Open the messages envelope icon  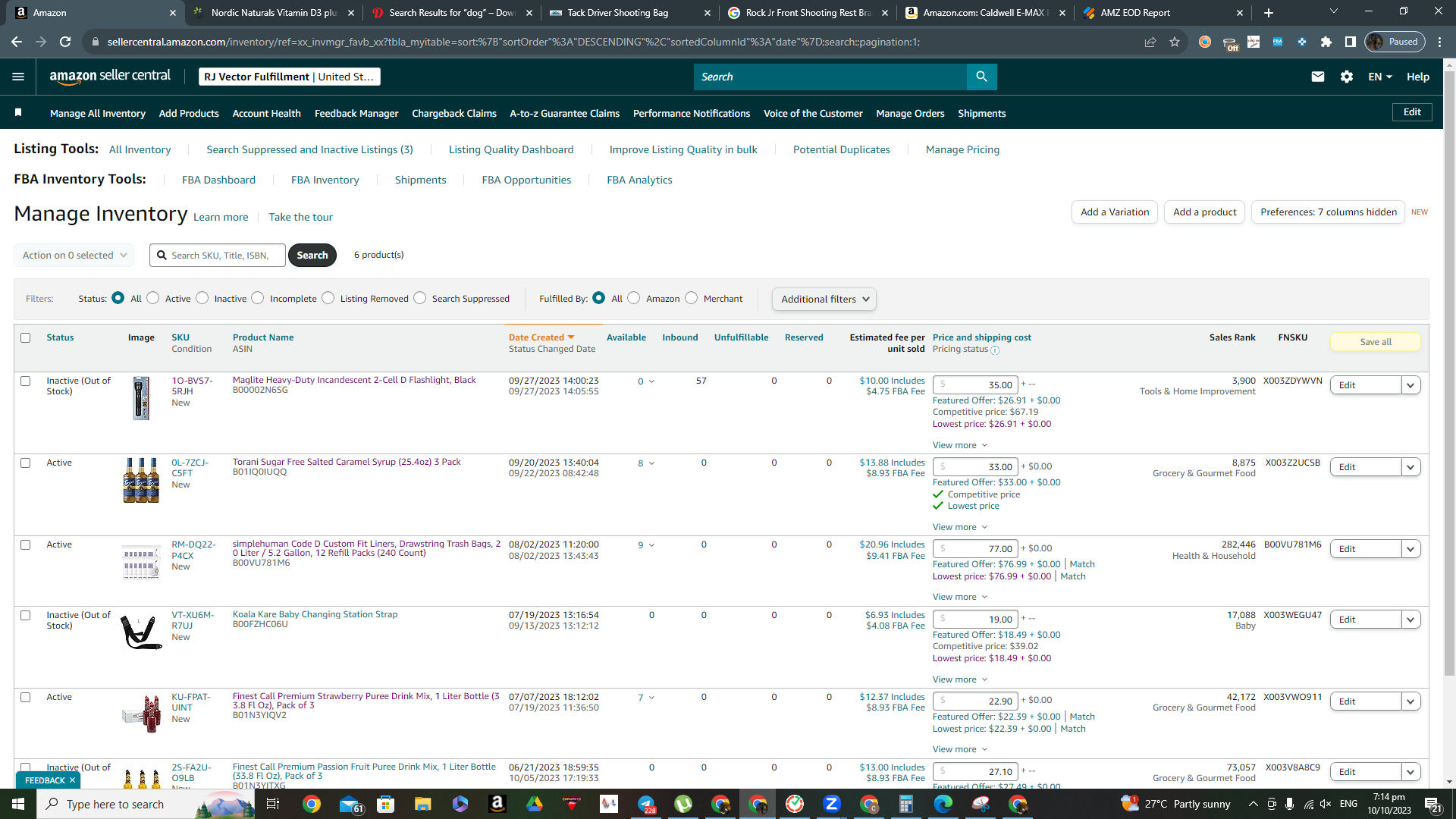pos(1318,77)
